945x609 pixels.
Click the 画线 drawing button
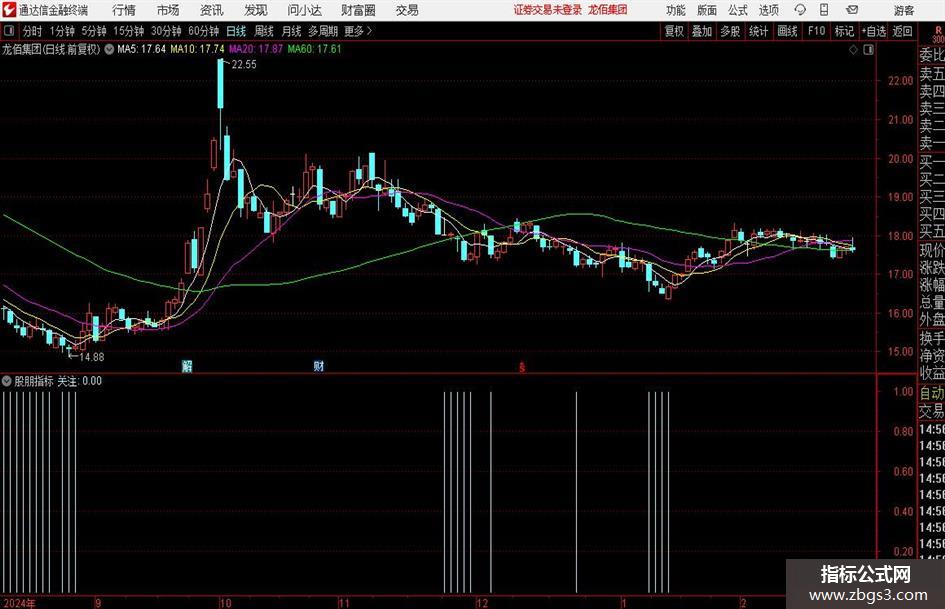(788, 31)
